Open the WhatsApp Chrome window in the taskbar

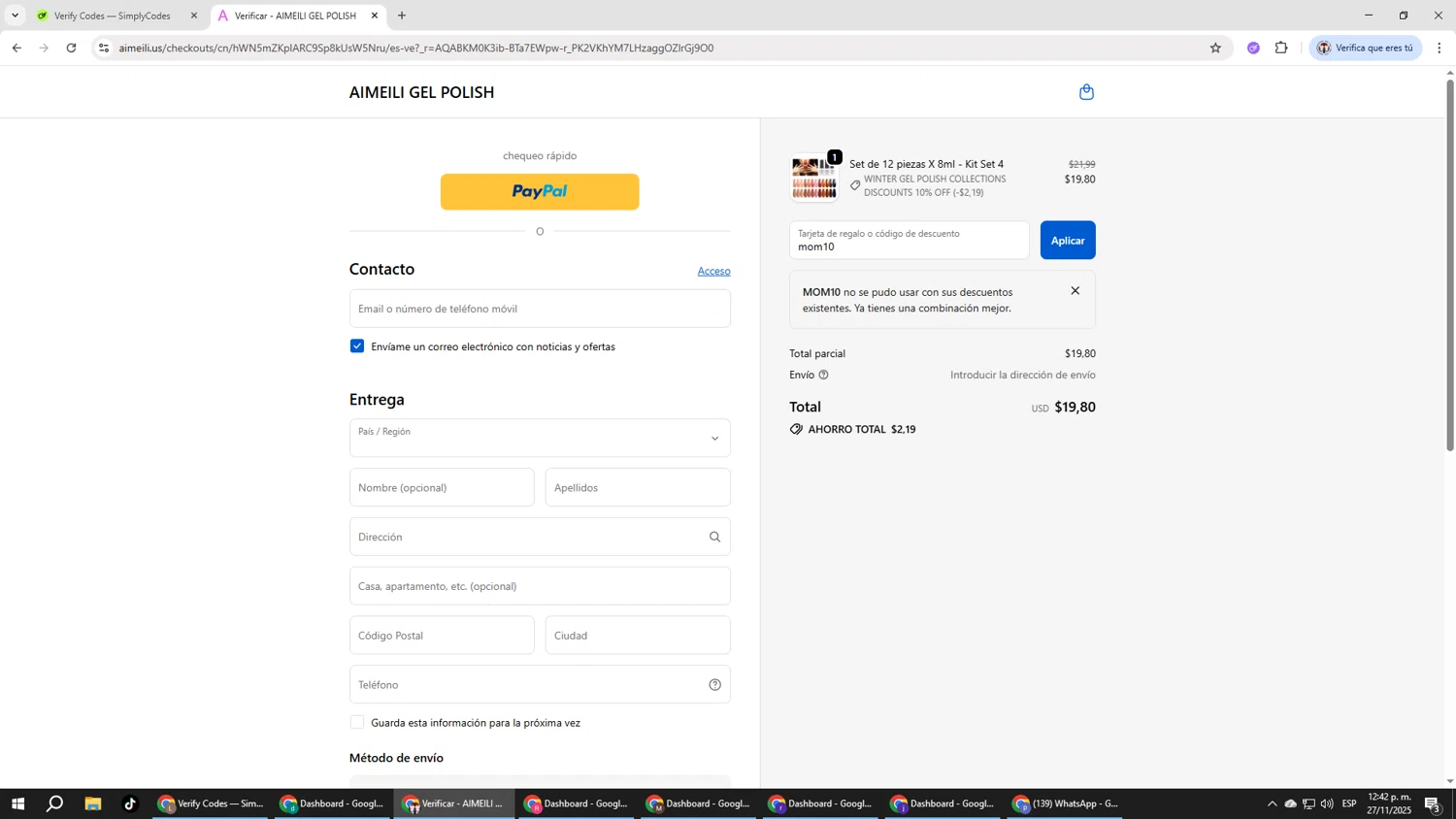[1067, 803]
